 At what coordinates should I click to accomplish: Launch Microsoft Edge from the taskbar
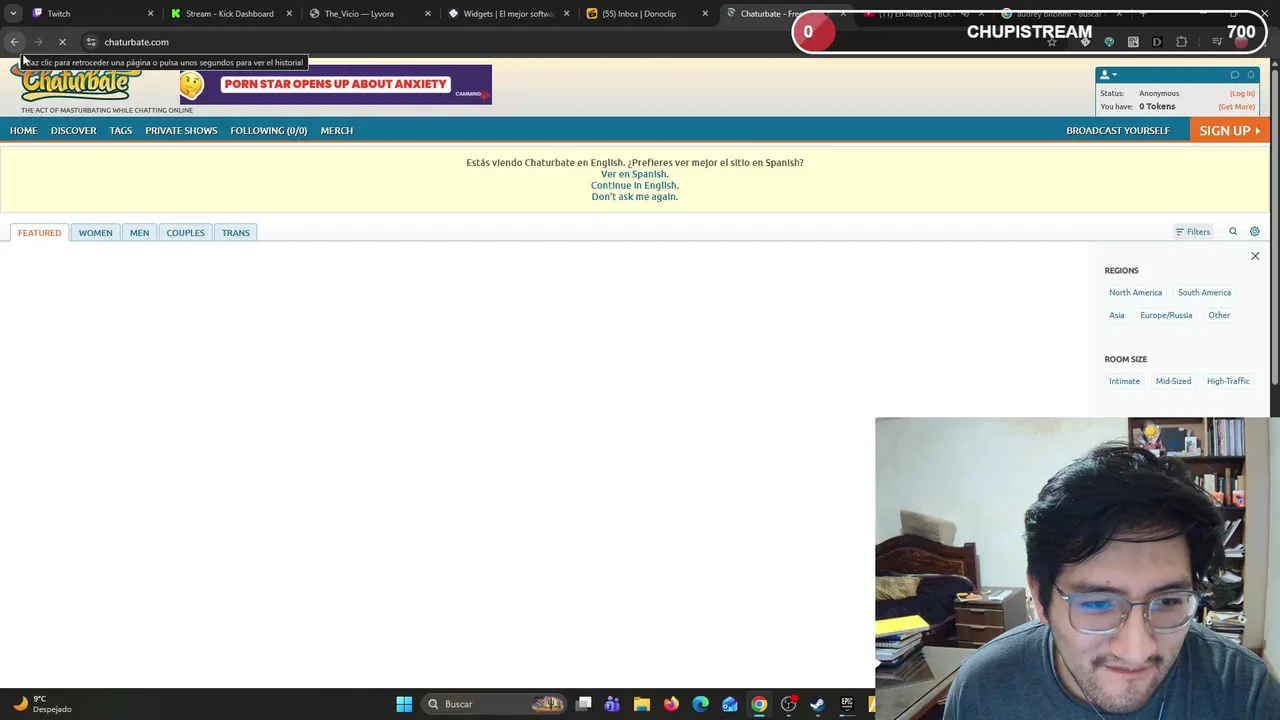pyautogui.click(x=700, y=704)
